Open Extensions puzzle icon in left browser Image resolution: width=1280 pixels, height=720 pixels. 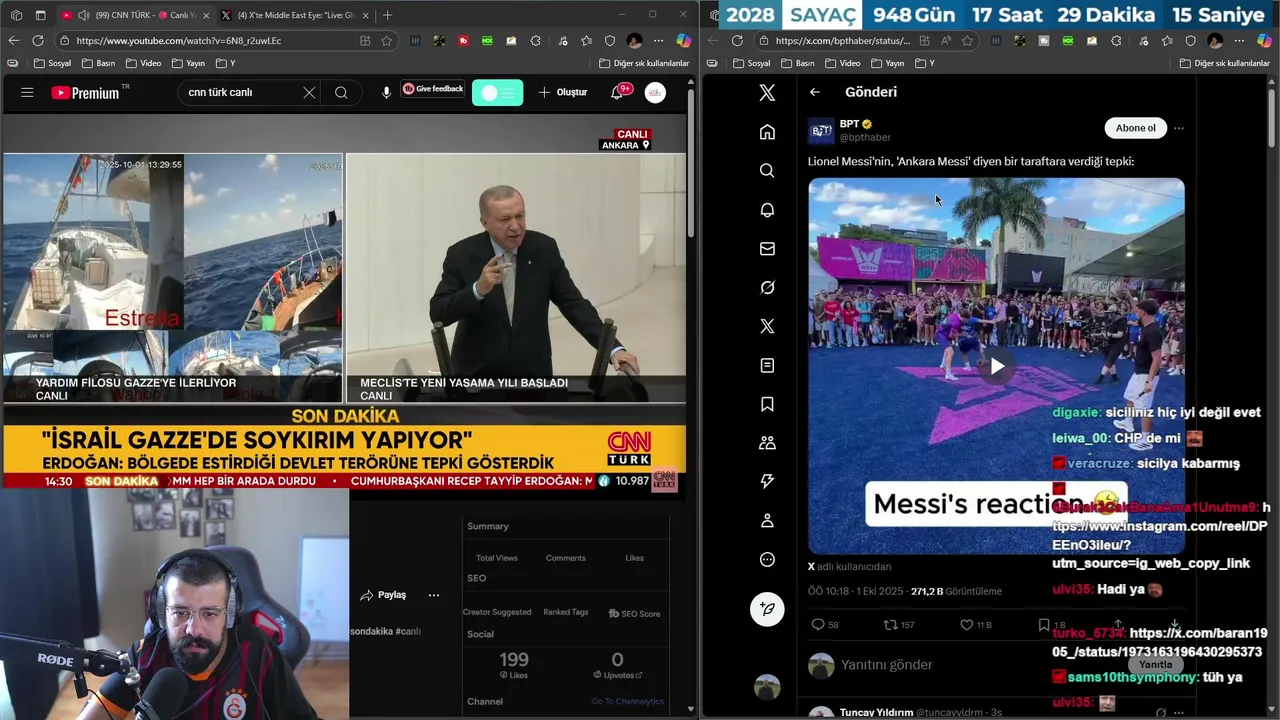pos(535,41)
